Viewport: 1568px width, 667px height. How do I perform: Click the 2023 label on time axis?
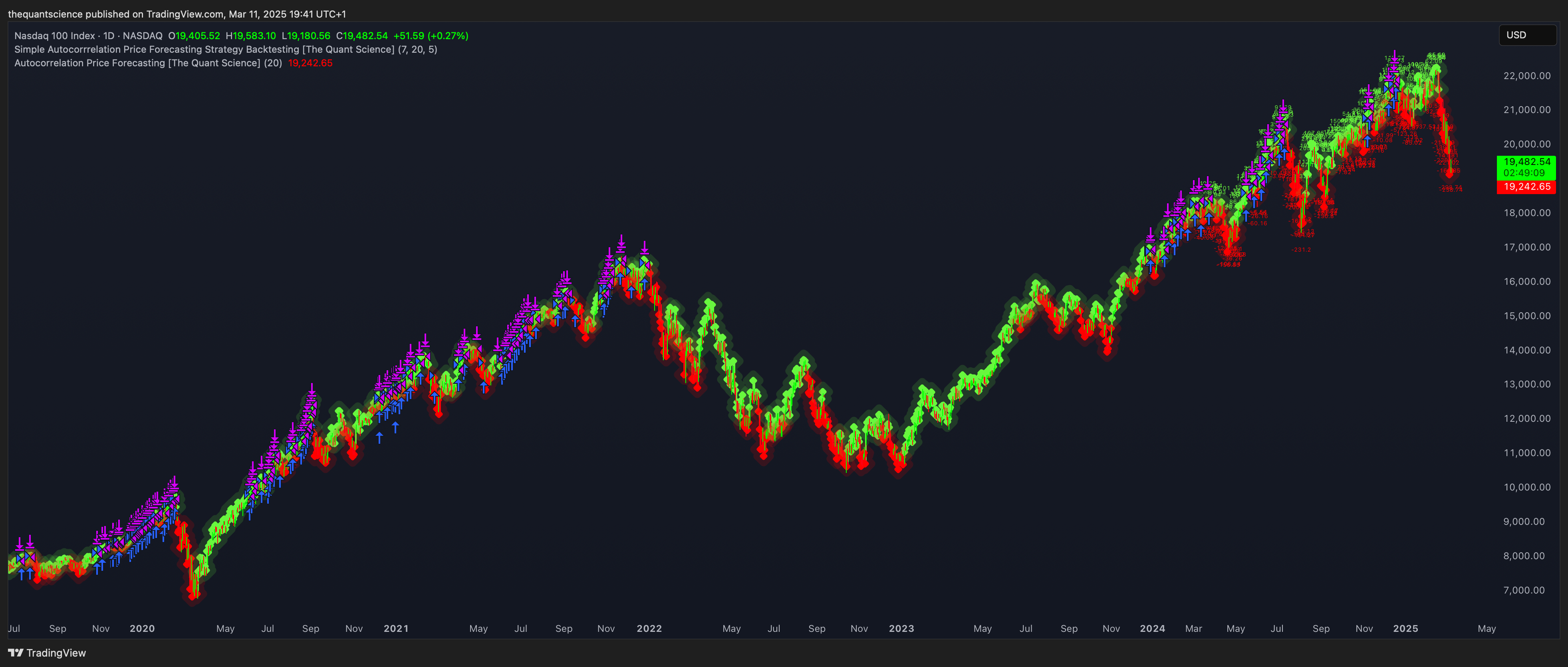[901, 629]
